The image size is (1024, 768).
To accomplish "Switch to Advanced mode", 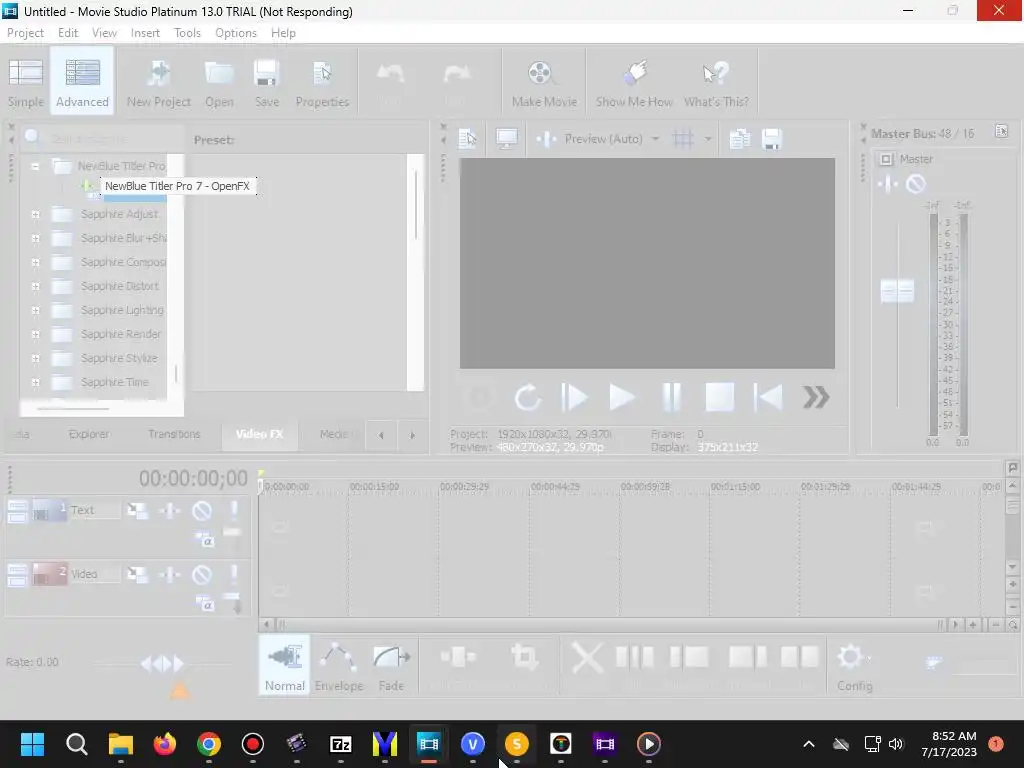I will 82,82.
